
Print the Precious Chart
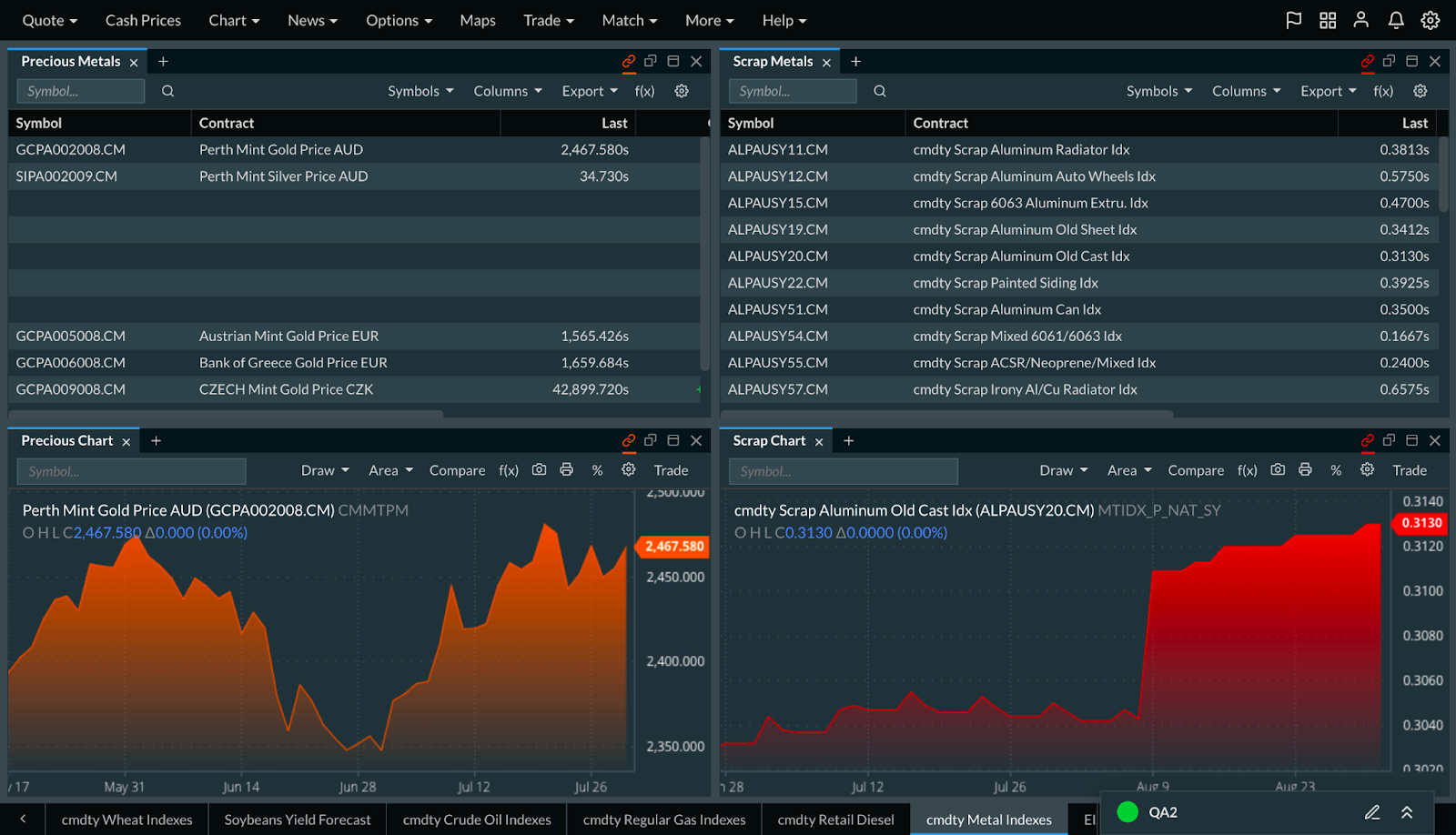(x=567, y=469)
